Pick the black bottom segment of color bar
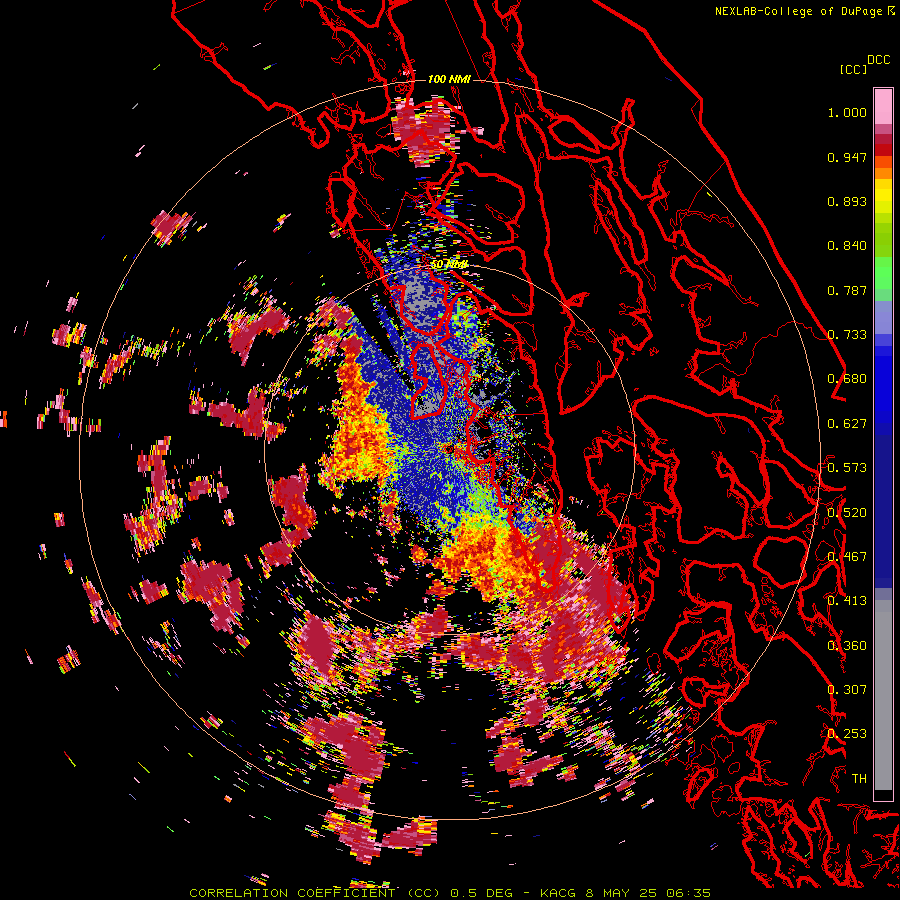 coord(883,795)
